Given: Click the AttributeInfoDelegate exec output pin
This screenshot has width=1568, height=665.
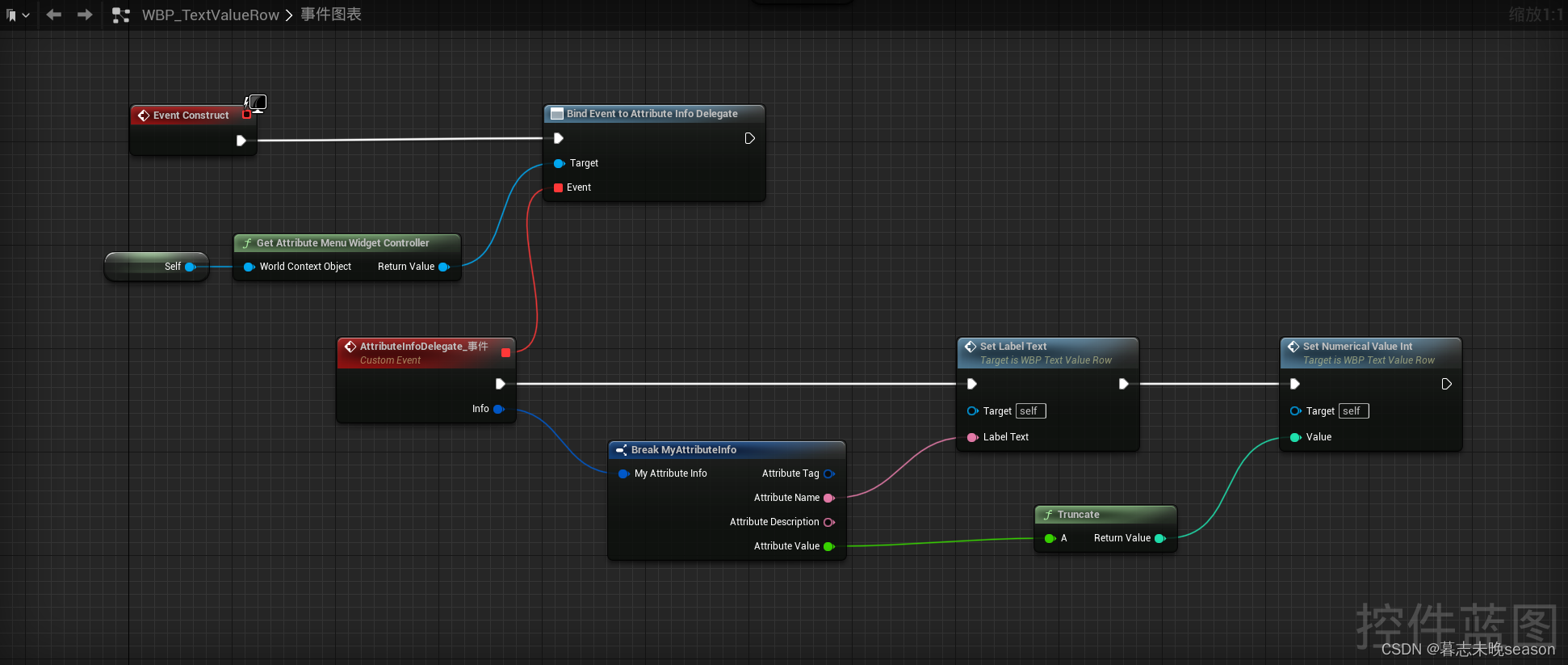Looking at the screenshot, I should [x=500, y=384].
